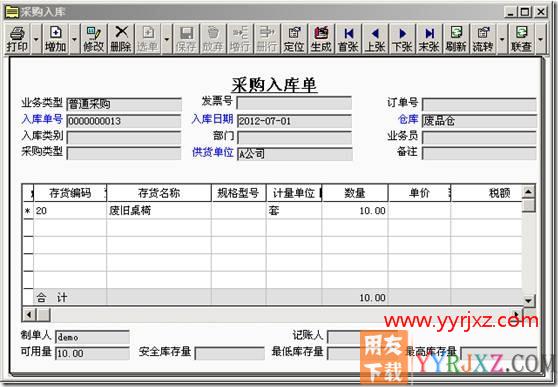Click the row marker asterisk of first row

coord(28,211)
